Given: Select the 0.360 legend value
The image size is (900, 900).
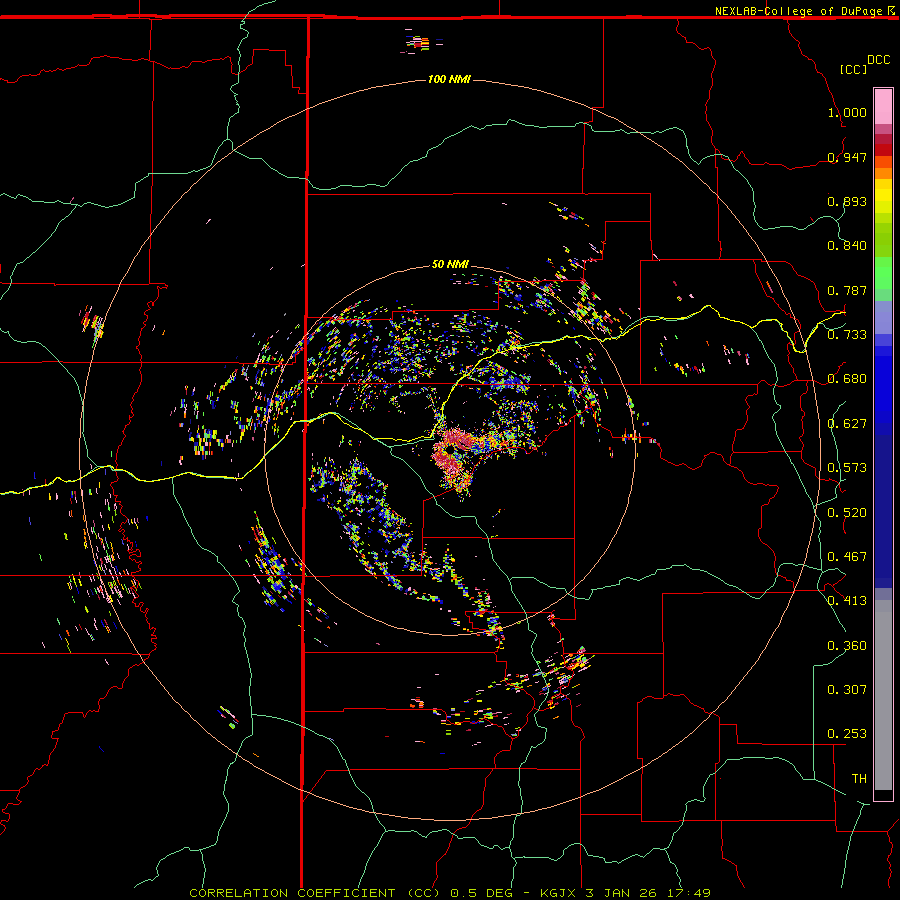Looking at the screenshot, I should (x=847, y=646).
